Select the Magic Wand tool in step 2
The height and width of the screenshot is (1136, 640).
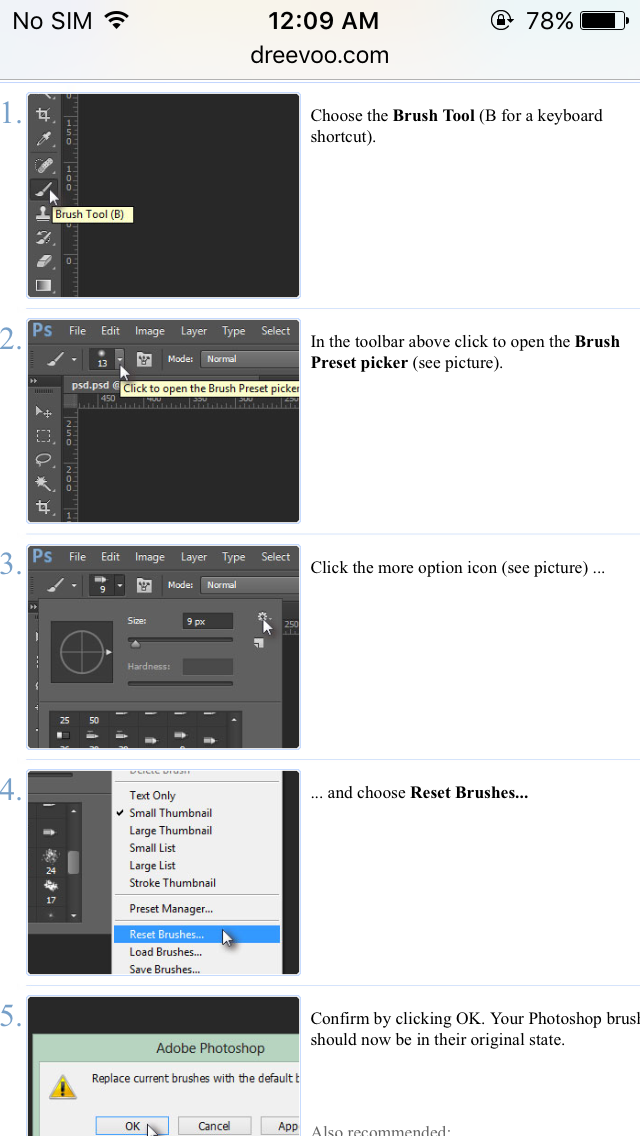(43, 483)
